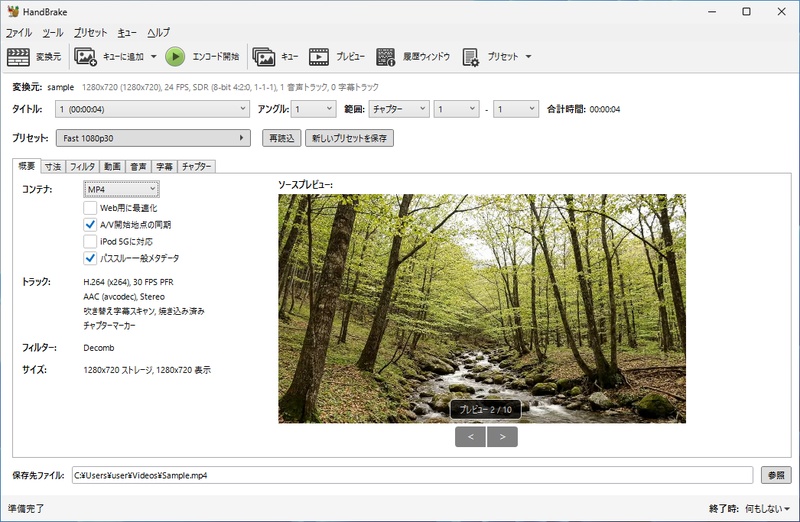Image resolution: width=800 pixels, height=522 pixels.
Task: Toggle パススルー一般メタデータ checkbox
Action: click(x=90, y=258)
